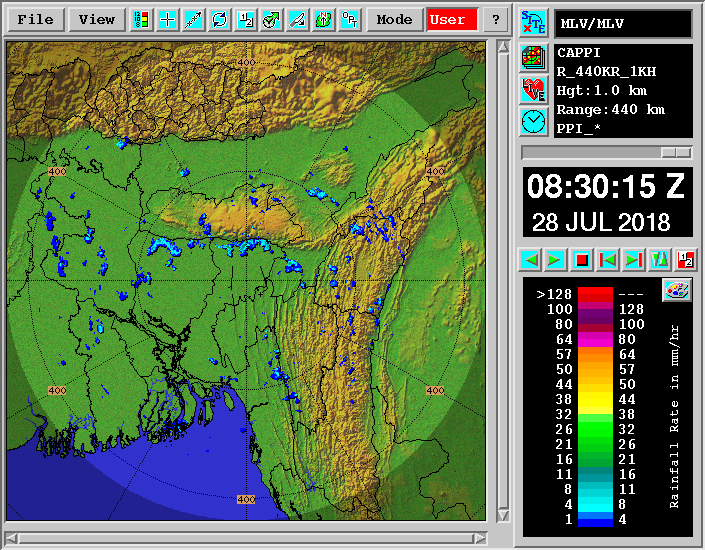This screenshot has height=550, width=705.
Task: Select the diagonal arrow measurement tool
Action: pyautogui.click(x=193, y=20)
